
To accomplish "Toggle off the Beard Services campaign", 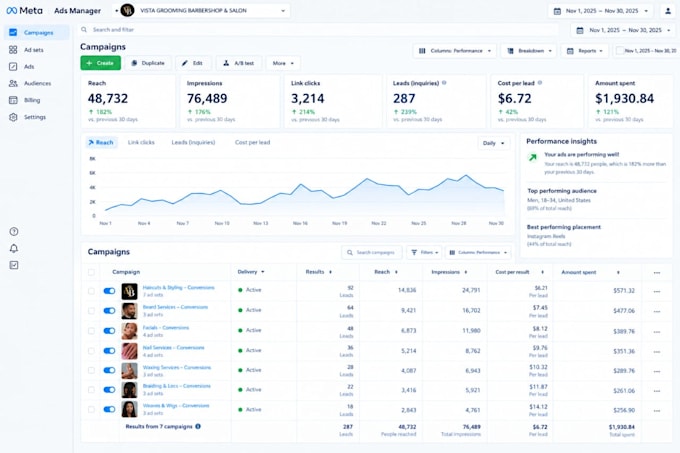I will tap(109, 311).
